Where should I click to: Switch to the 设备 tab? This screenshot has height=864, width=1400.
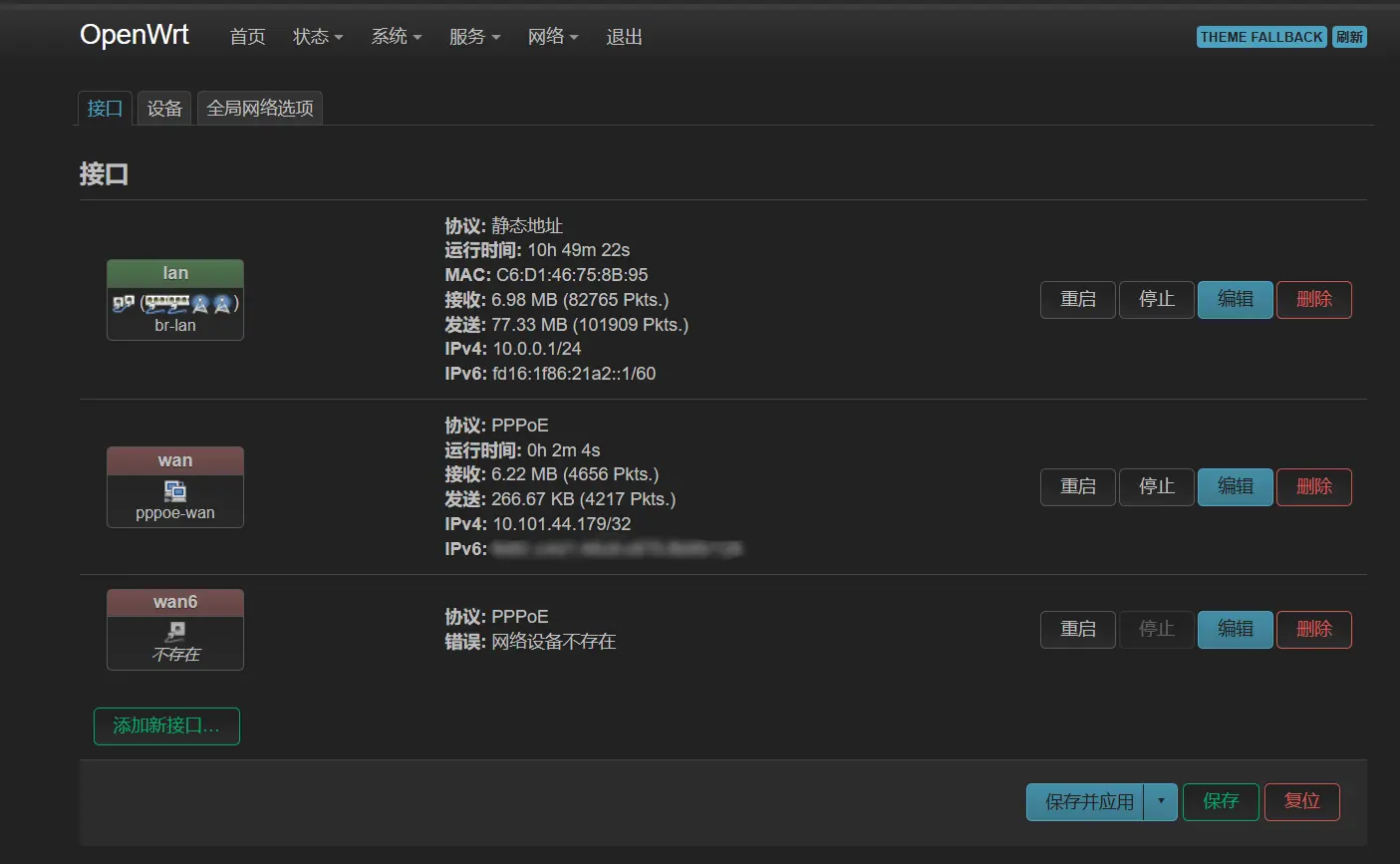point(164,109)
